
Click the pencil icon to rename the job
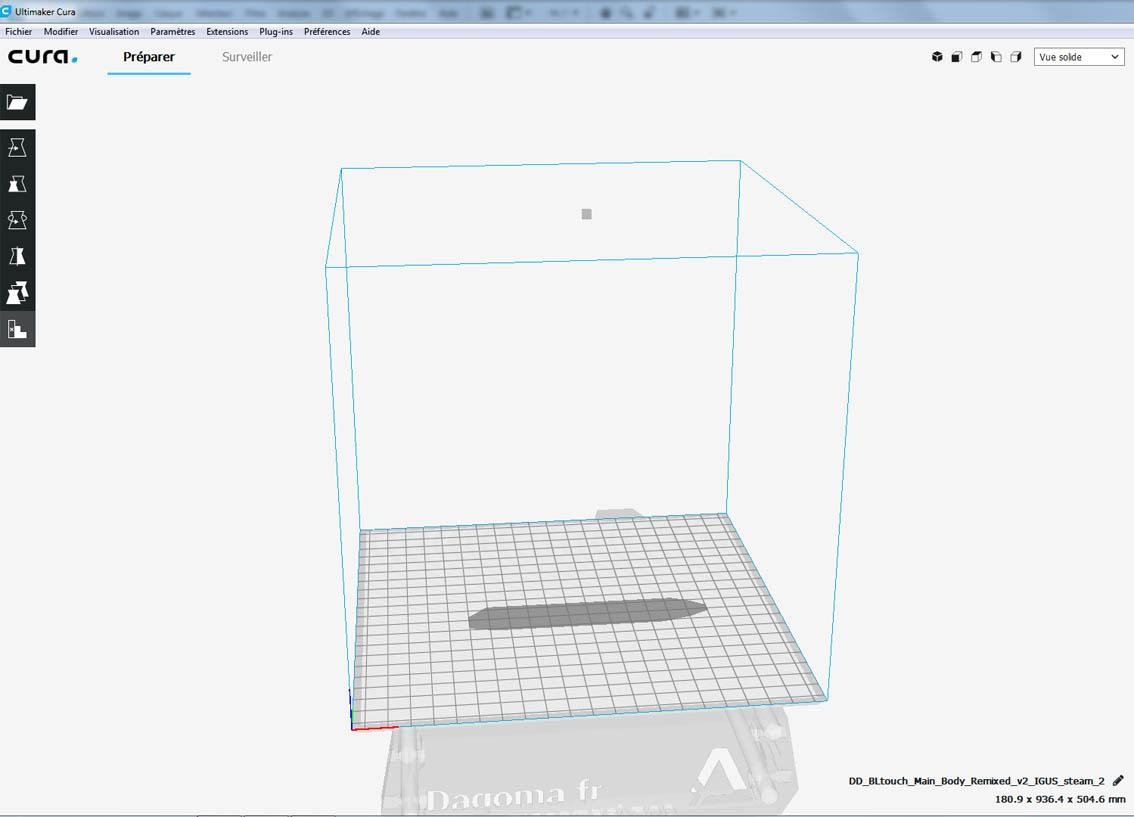(x=1118, y=781)
